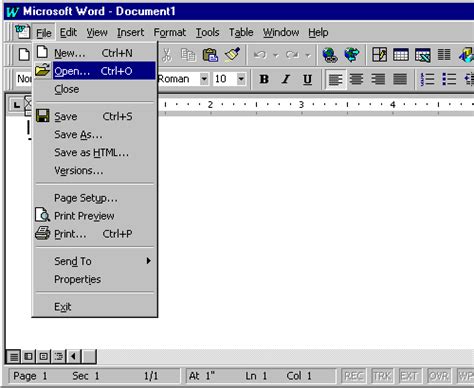Click the Bulleted list icon

[449, 79]
